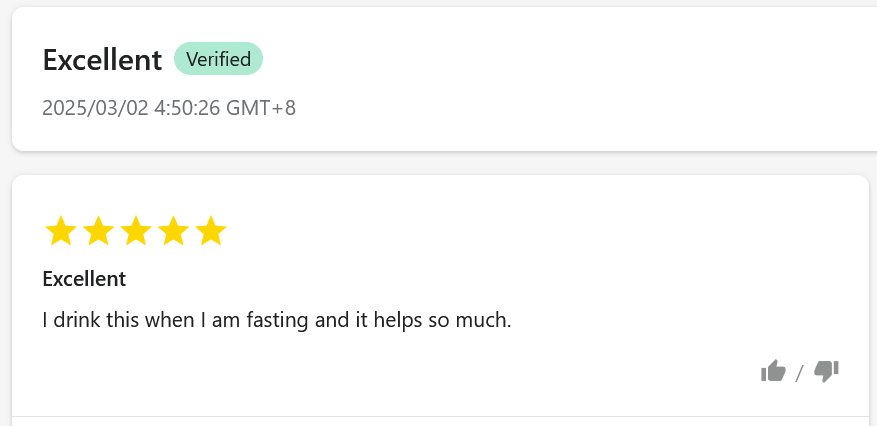Click the third (middle) rating star

136,232
